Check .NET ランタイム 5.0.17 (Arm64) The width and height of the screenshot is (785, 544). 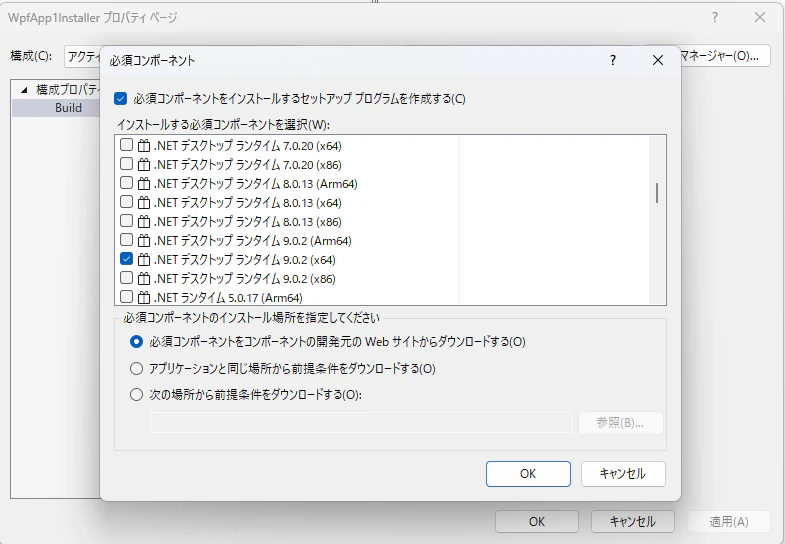127,297
